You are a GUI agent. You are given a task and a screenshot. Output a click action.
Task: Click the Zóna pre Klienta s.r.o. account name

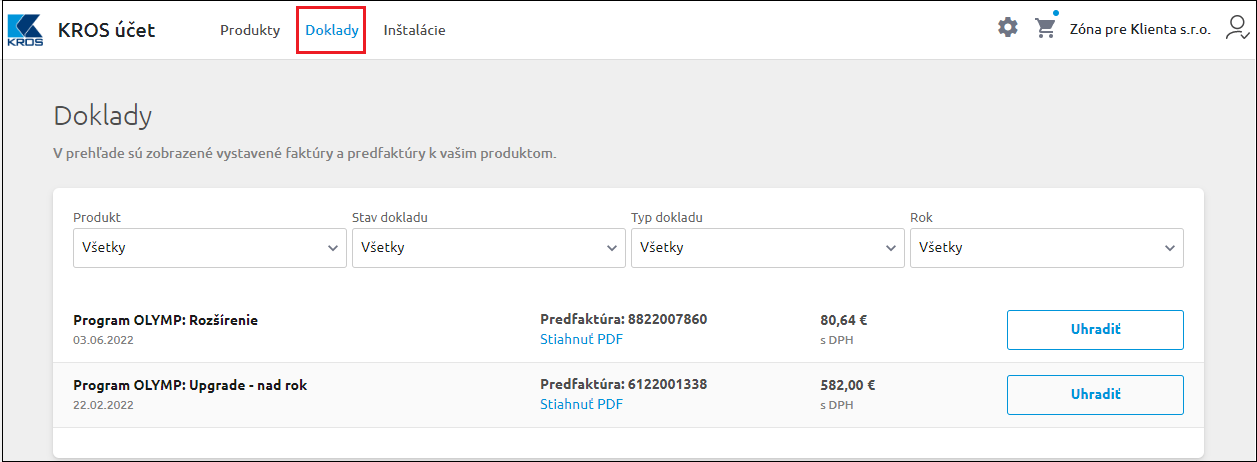[1140, 29]
